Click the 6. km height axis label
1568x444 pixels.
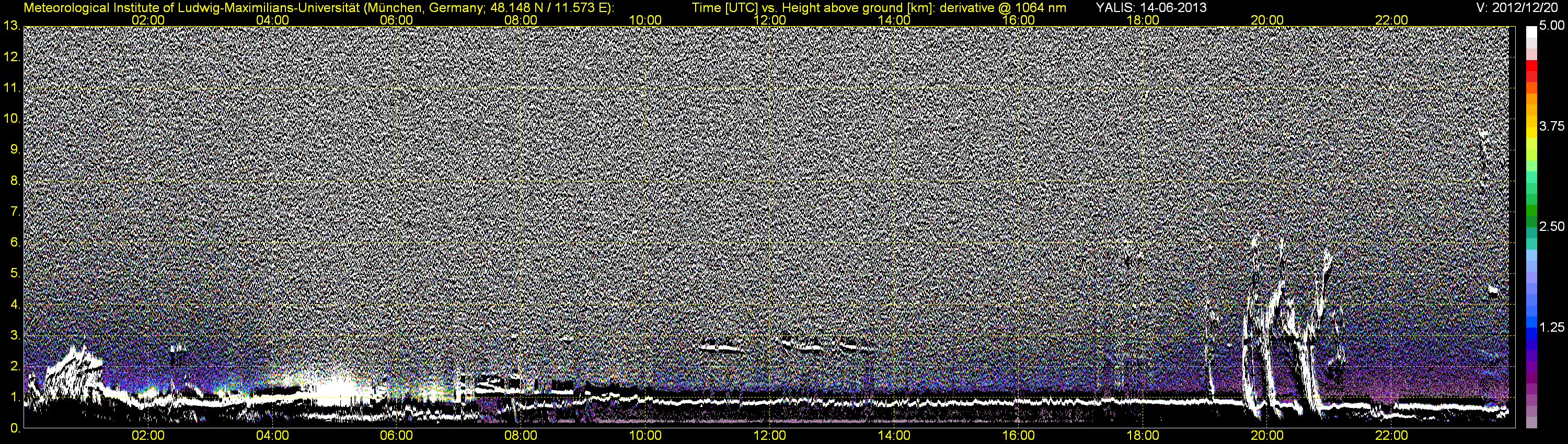[15, 243]
